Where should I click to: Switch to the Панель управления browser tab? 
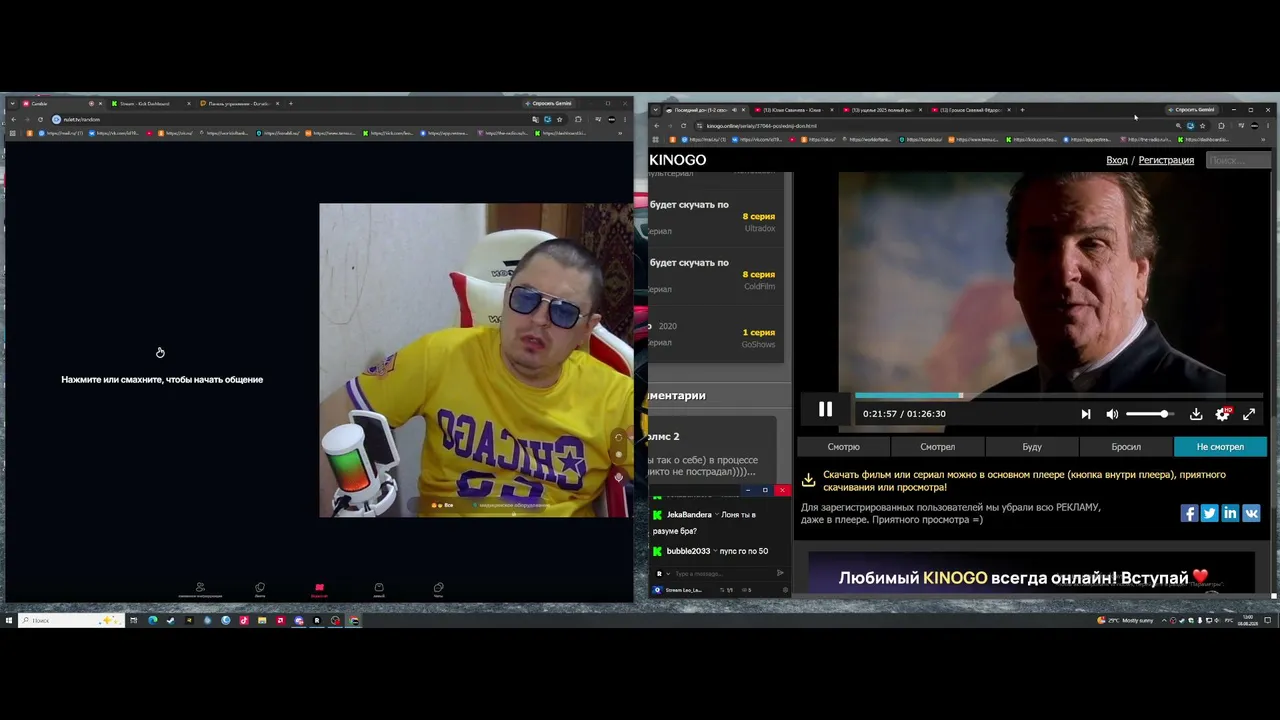click(x=239, y=104)
